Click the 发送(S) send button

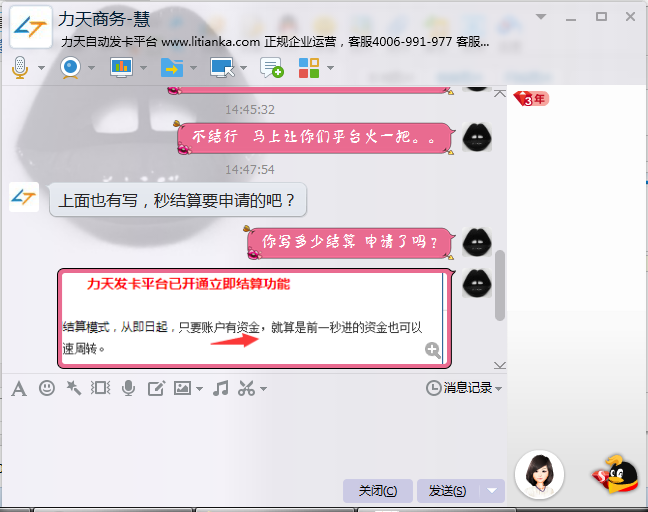(x=448, y=491)
